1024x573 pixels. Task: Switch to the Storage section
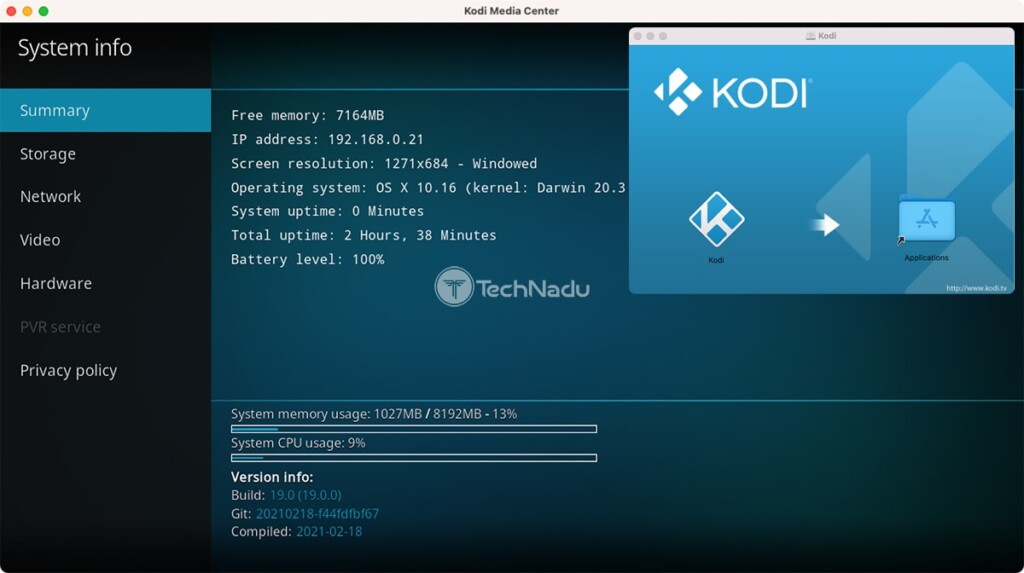(105, 154)
